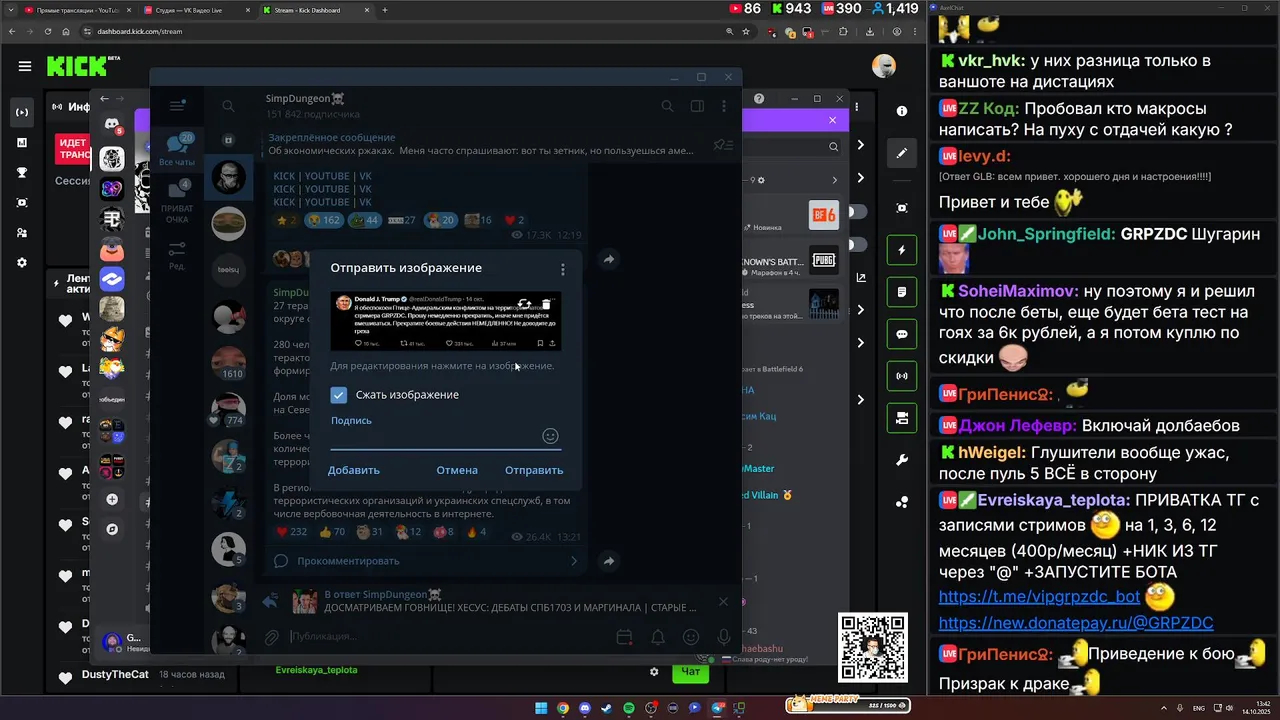
Task: Delete the attached image in send dialog
Action: click(x=546, y=303)
